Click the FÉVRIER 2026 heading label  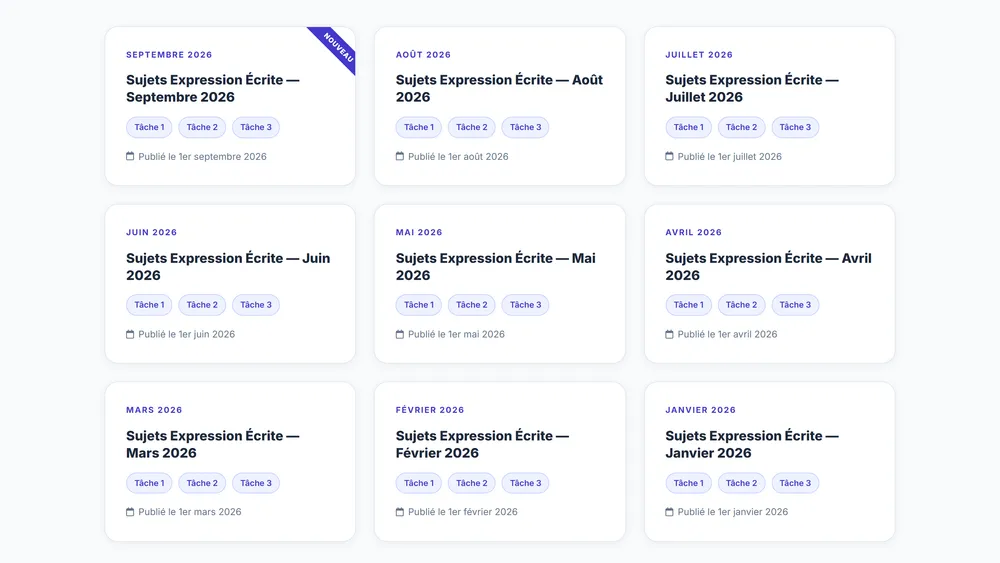(x=430, y=410)
